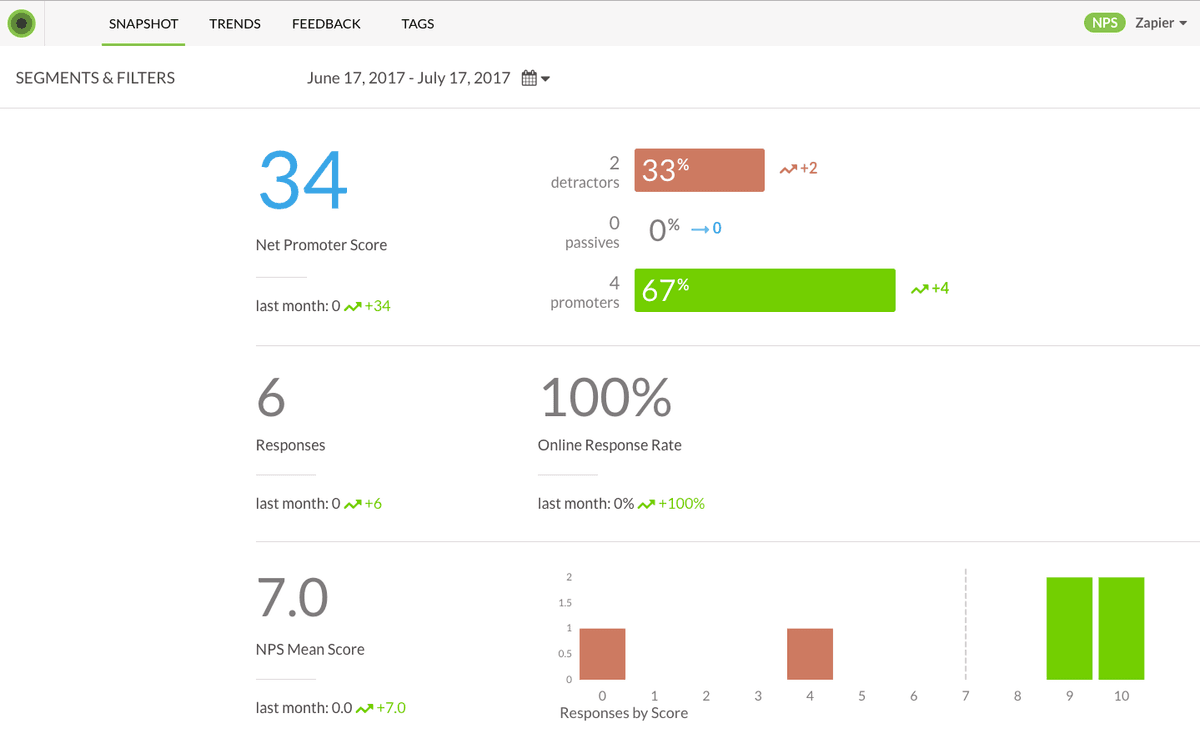Click the passives blue arrow indicator
The image size is (1200, 739).
tap(700, 229)
